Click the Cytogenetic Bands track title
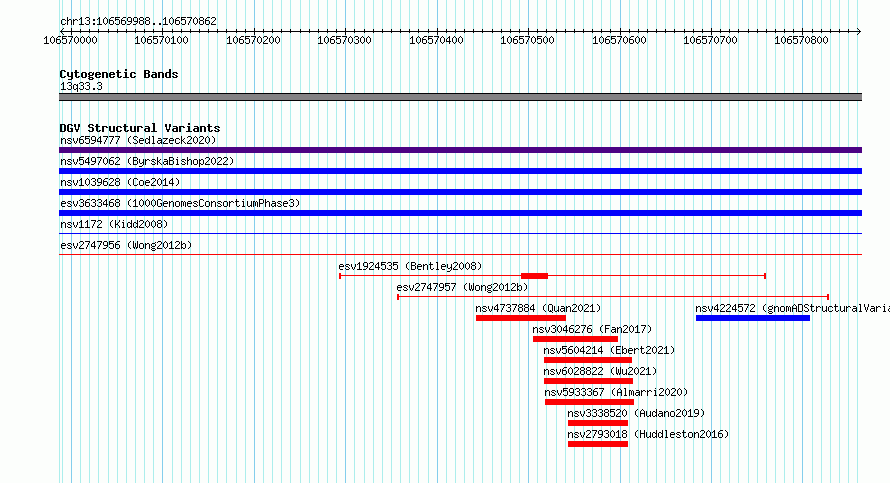The width and height of the screenshot is (890, 483). (119, 74)
